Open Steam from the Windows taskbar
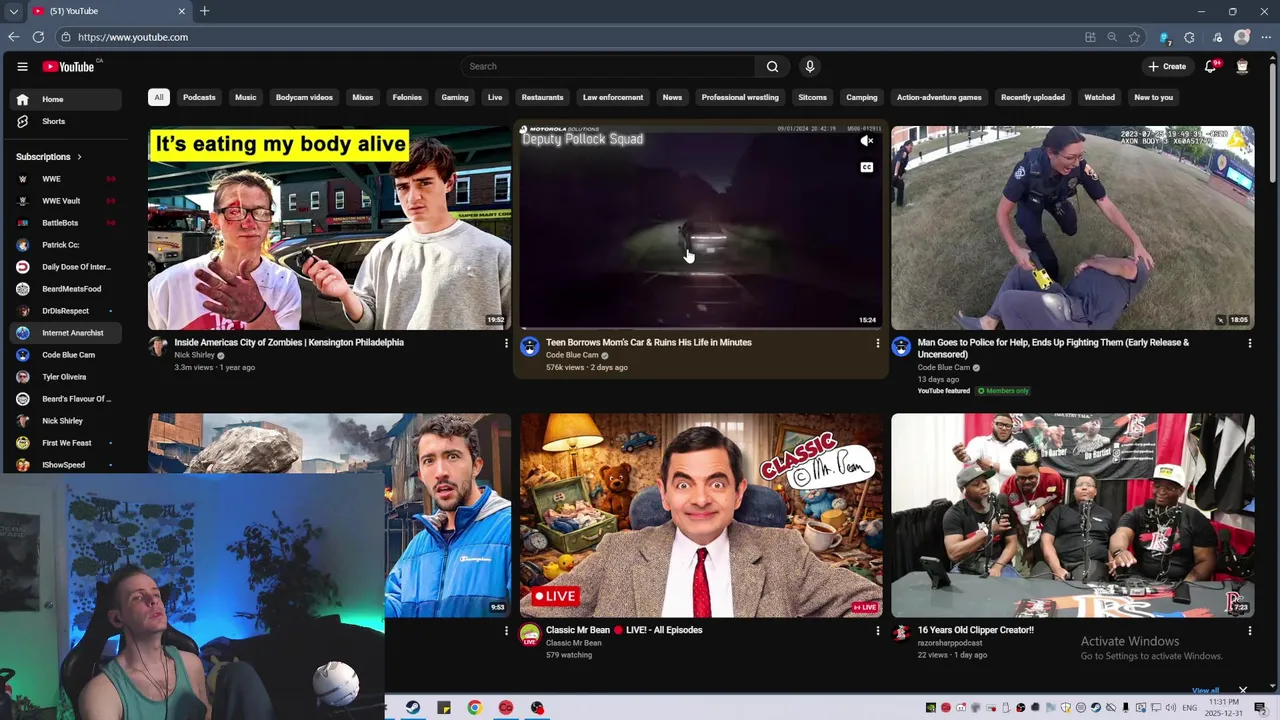 point(412,708)
